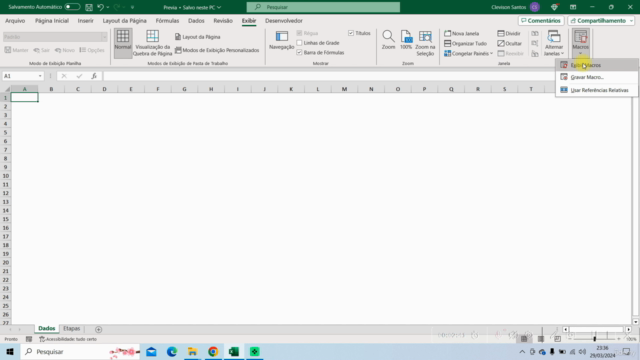Screen dimensions: 640x360
Task: Select Normal workbook view
Action: (123, 43)
